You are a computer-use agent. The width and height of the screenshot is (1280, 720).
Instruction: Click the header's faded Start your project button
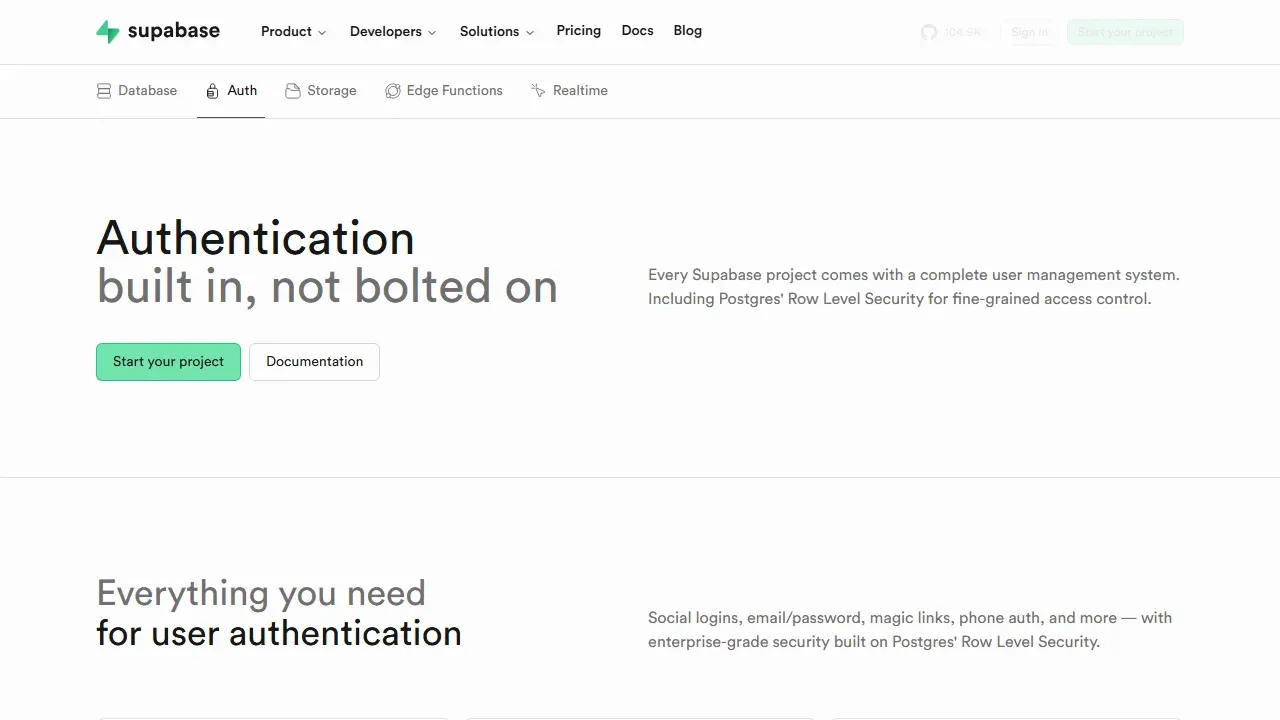pos(1125,32)
